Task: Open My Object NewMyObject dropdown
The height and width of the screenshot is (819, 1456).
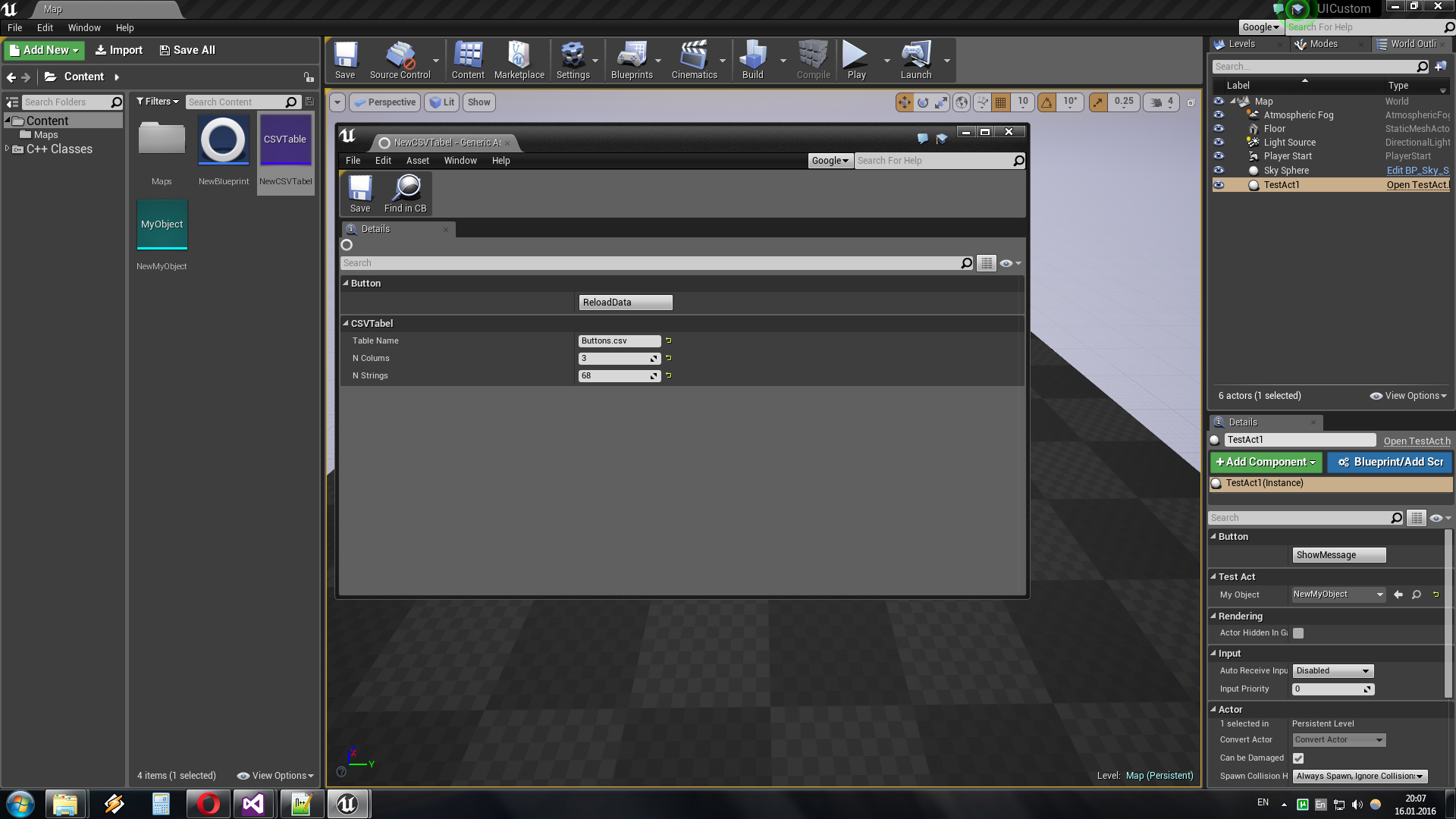Action: (1338, 595)
